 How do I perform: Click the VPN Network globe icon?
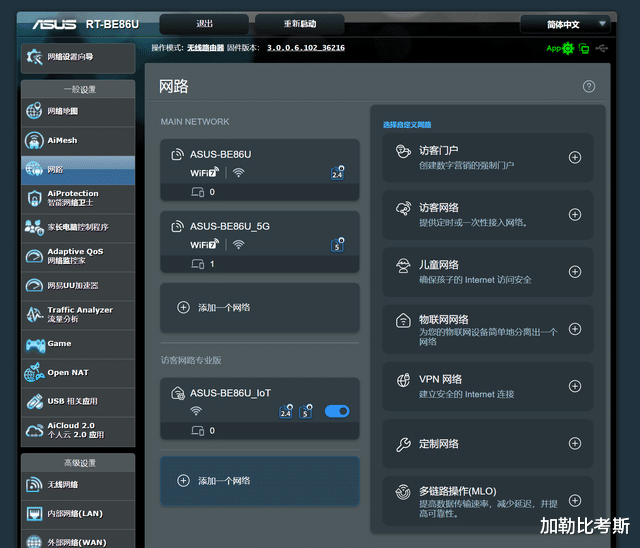403,380
